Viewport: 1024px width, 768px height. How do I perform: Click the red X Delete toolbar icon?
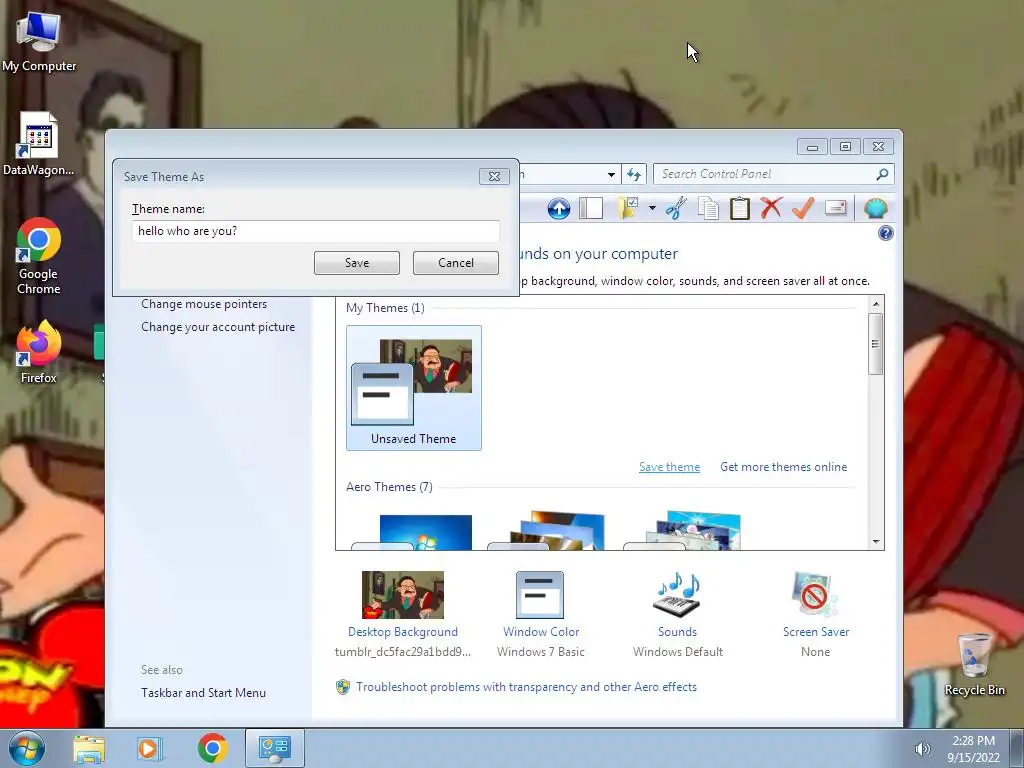[x=771, y=209]
